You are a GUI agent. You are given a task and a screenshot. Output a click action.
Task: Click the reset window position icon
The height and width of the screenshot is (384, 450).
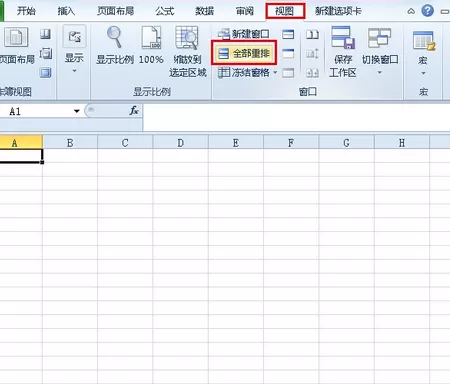click(312, 73)
